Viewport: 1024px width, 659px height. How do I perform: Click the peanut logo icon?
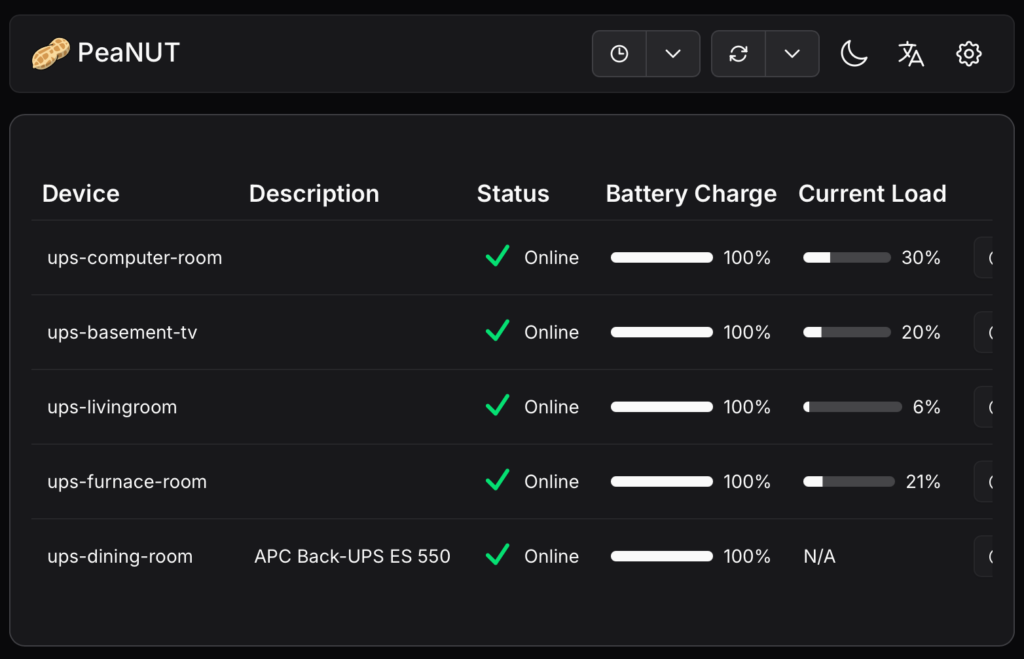pos(50,54)
